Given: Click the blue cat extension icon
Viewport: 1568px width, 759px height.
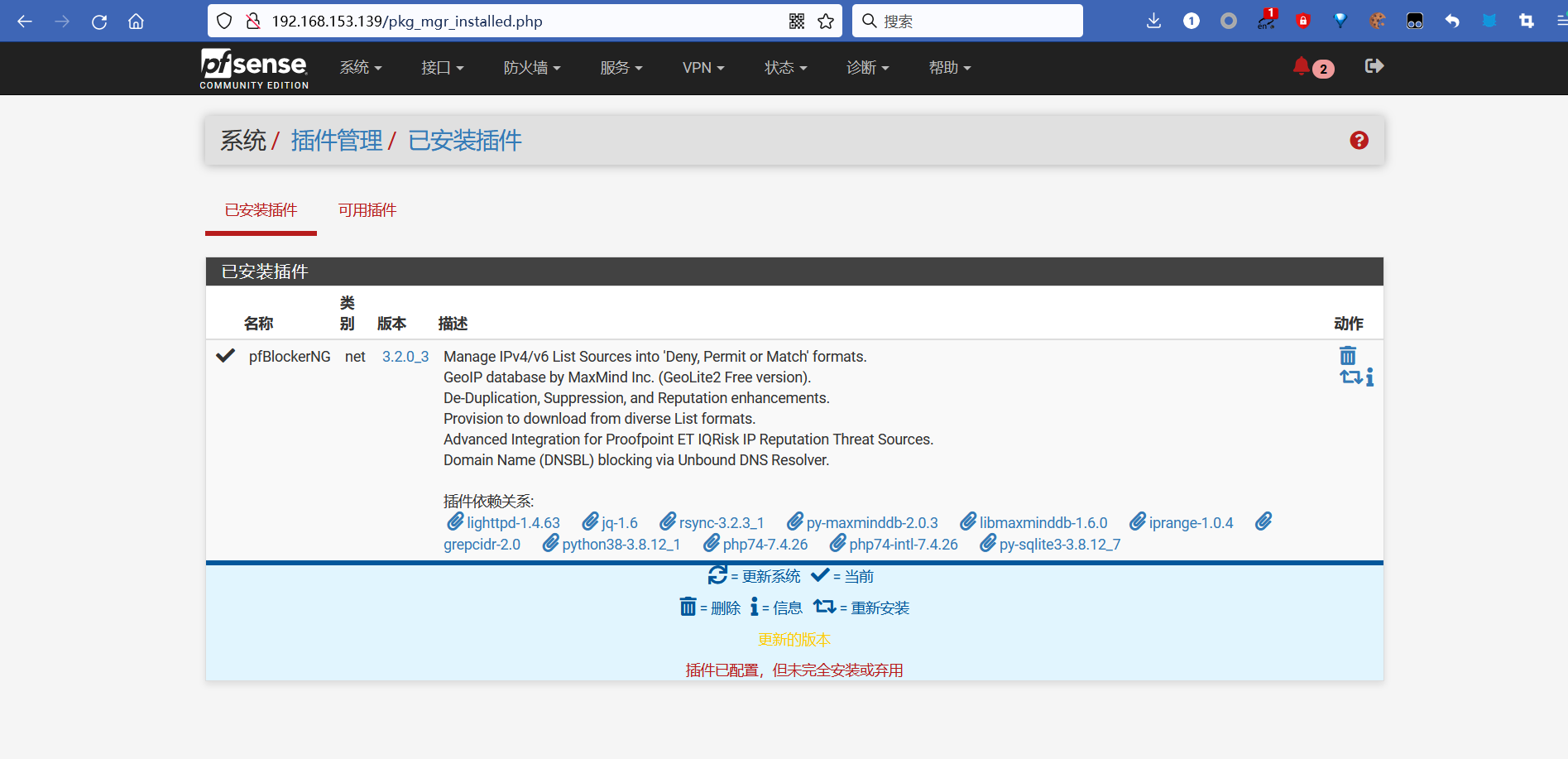Looking at the screenshot, I should coord(1489,22).
